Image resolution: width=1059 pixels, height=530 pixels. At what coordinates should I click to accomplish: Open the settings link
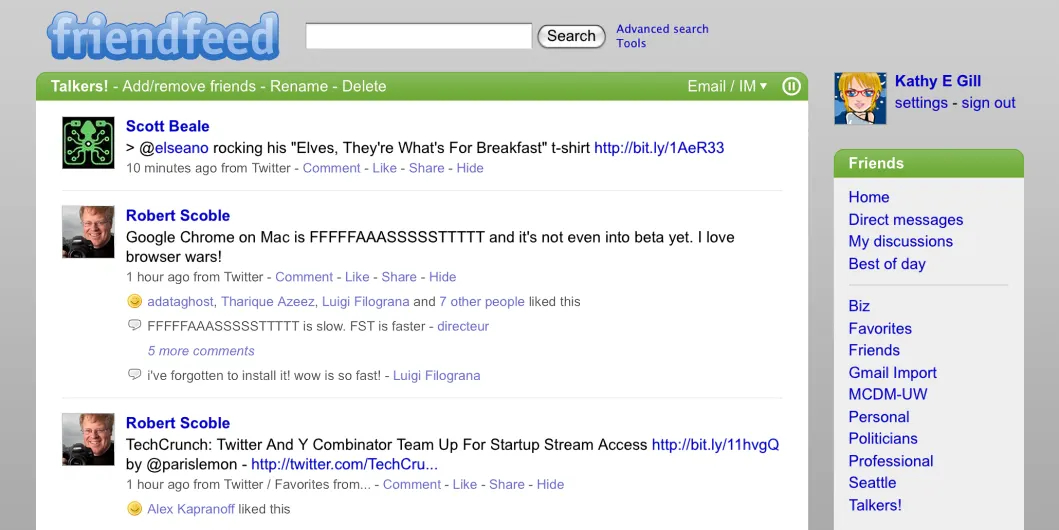tap(921, 103)
